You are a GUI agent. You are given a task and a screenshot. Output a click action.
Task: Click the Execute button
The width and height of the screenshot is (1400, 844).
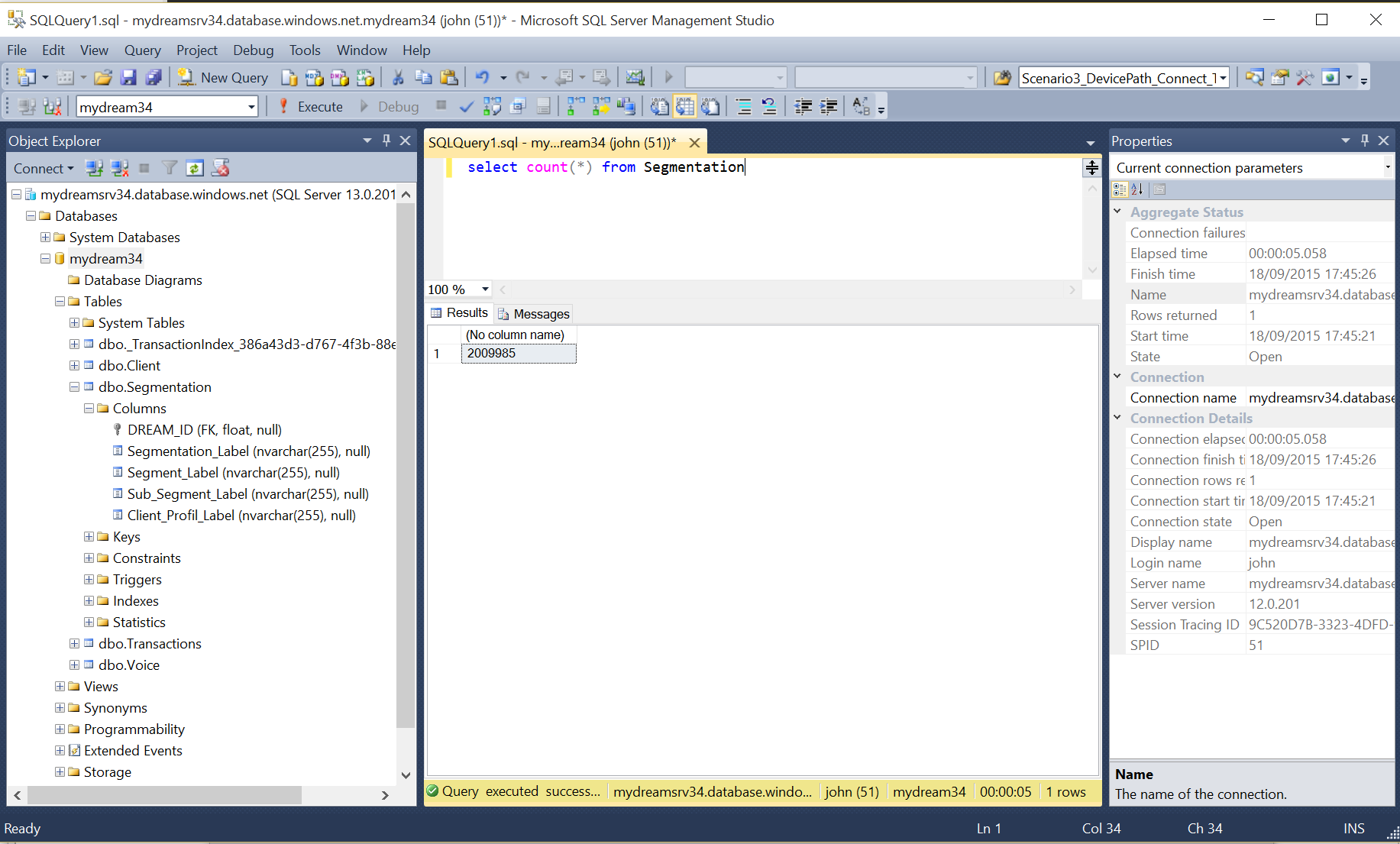[x=311, y=106]
